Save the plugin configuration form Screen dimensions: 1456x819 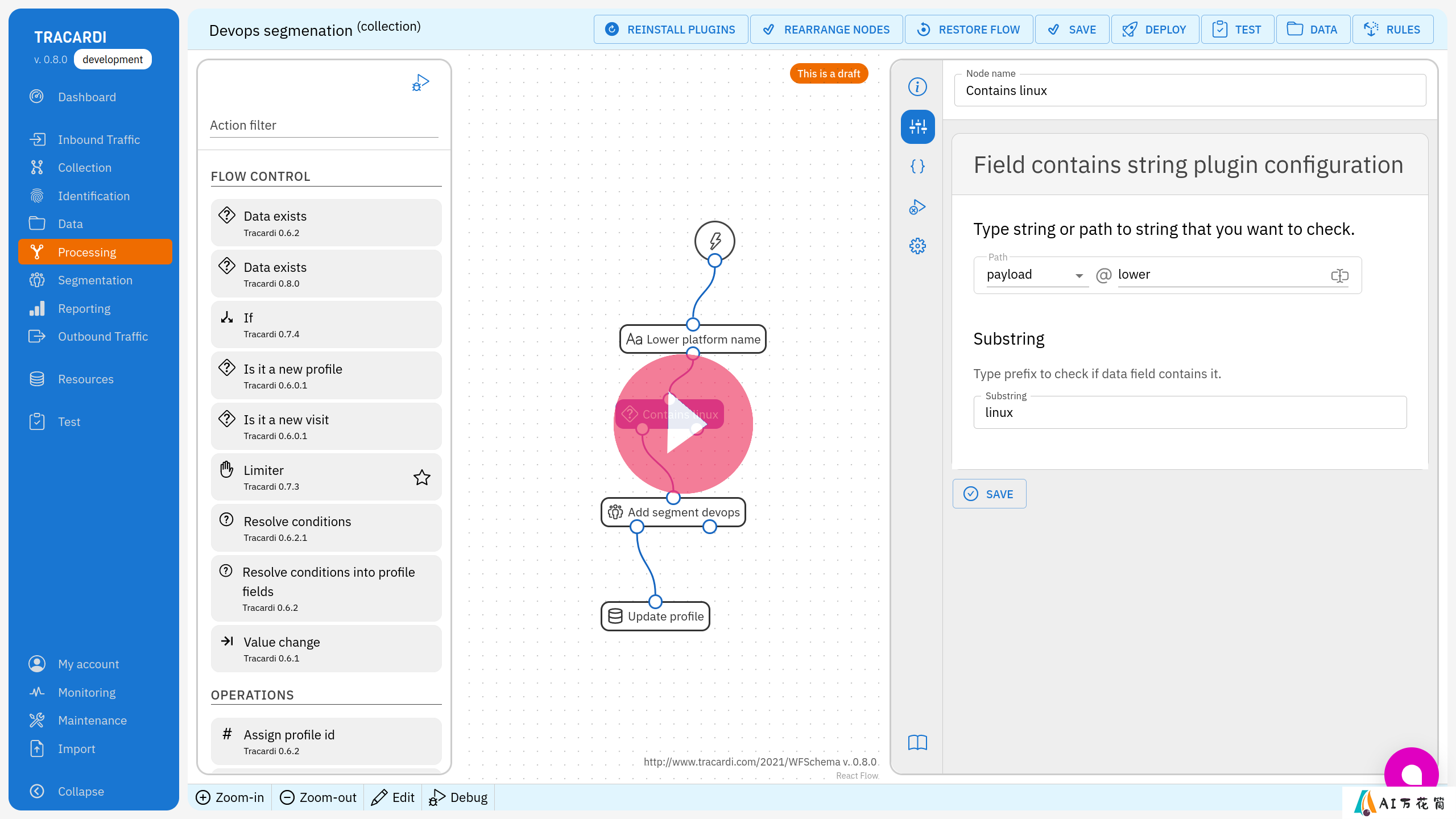pyautogui.click(x=989, y=494)
